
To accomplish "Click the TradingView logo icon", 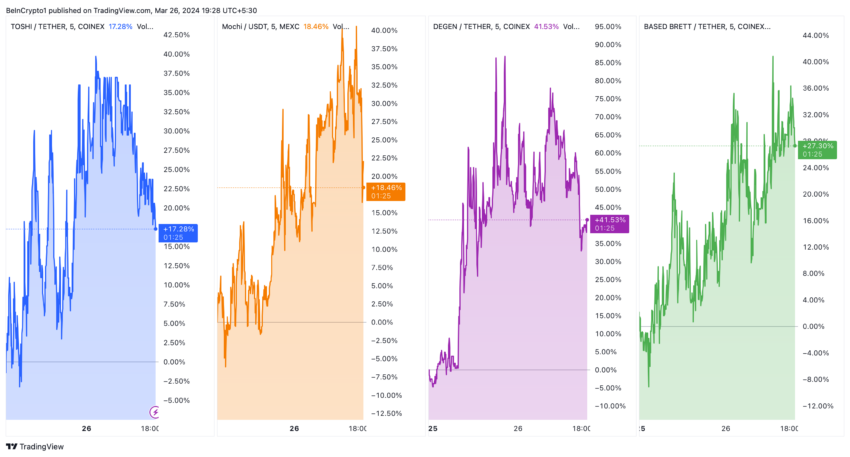I will click(11, 447).
